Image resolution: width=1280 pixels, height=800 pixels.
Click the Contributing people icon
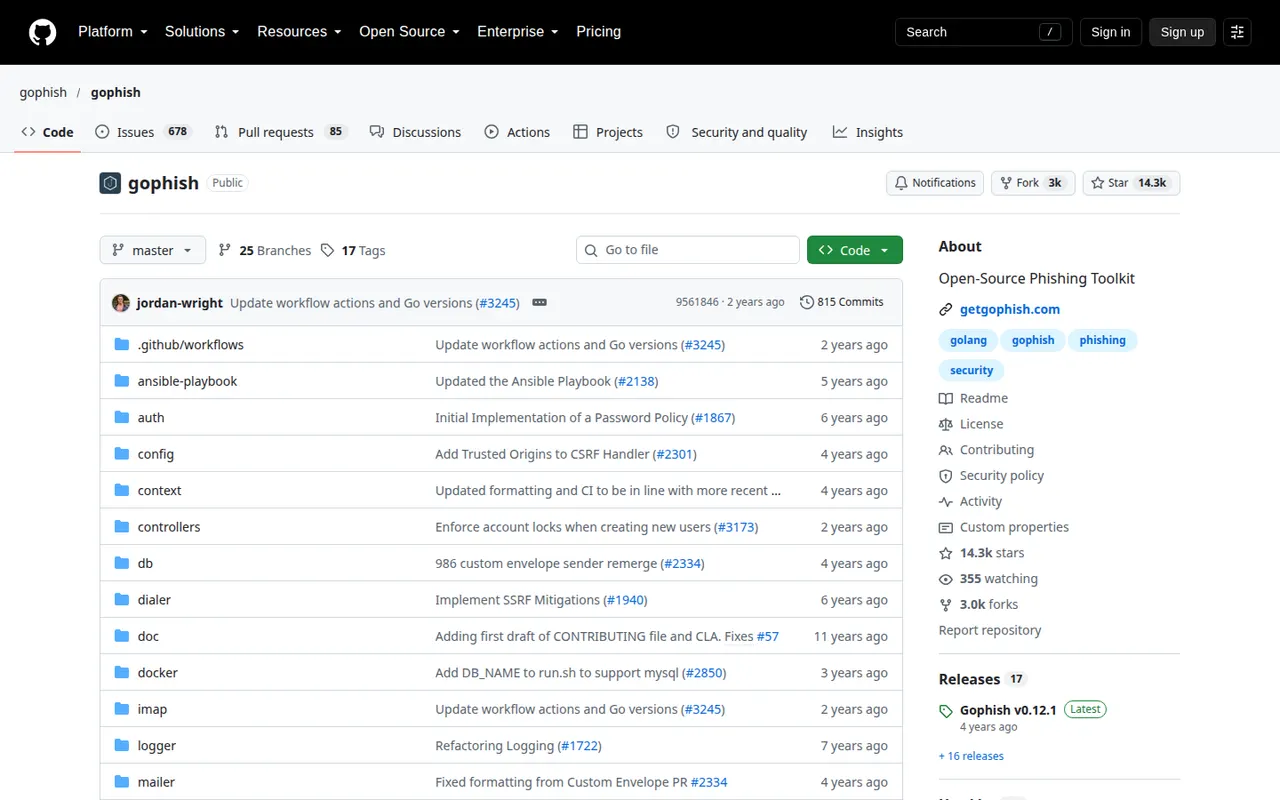point(946,450)
